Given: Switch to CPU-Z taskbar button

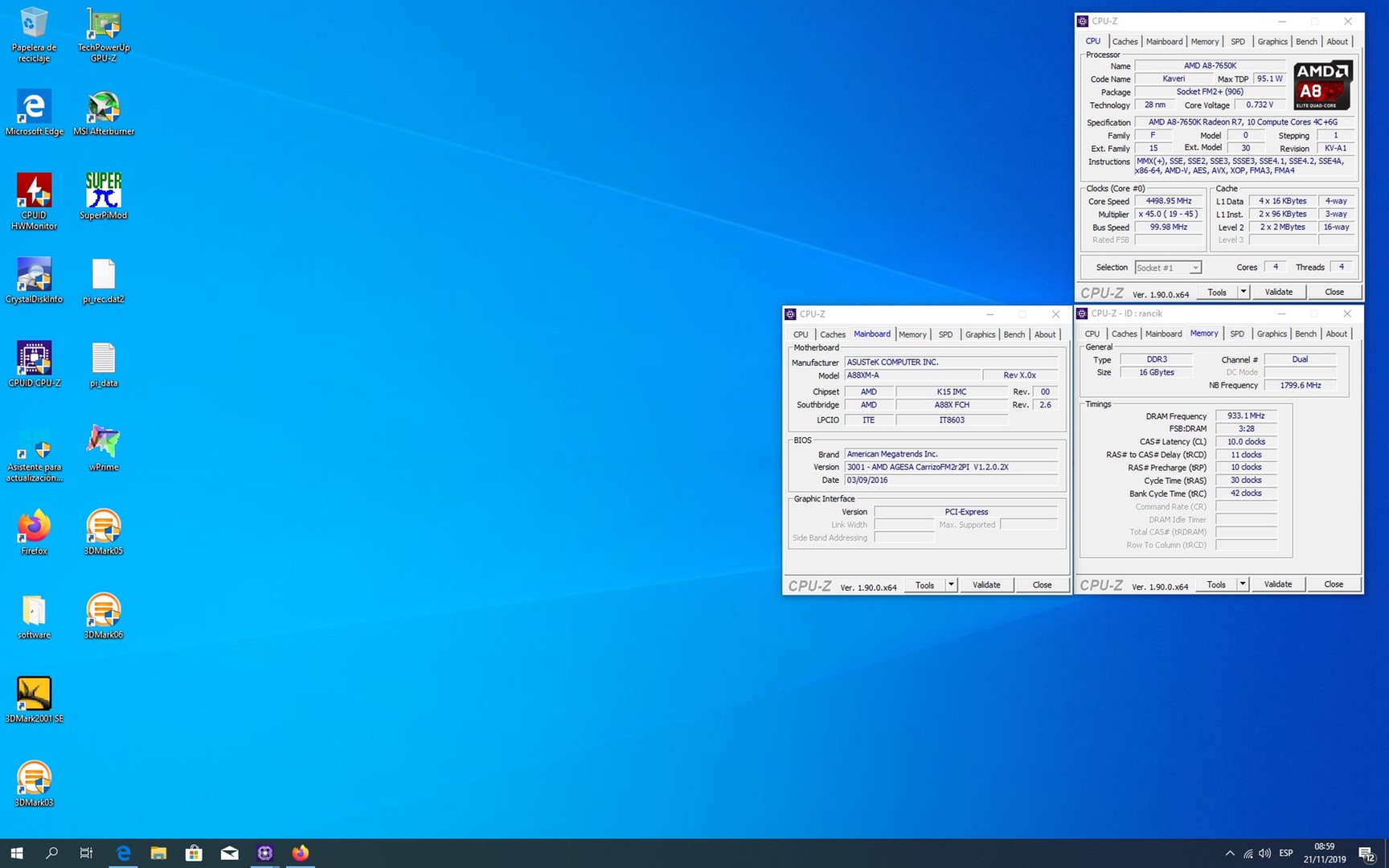Looking at the screenshot, I should [x=264, y=853].
